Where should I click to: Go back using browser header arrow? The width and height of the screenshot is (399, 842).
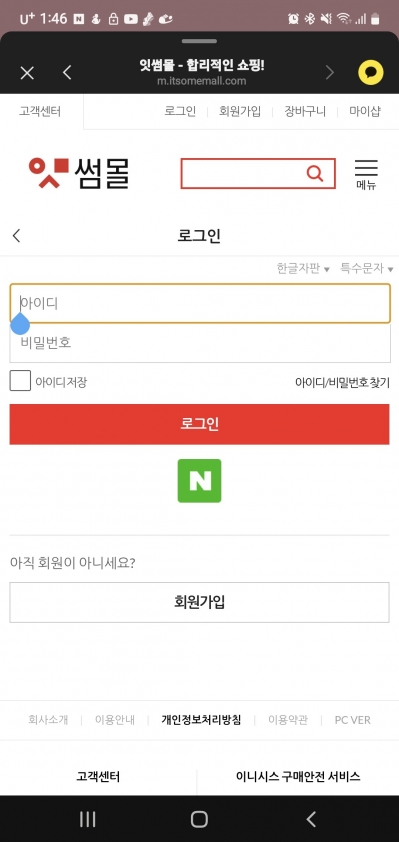[x=67, y=72]
